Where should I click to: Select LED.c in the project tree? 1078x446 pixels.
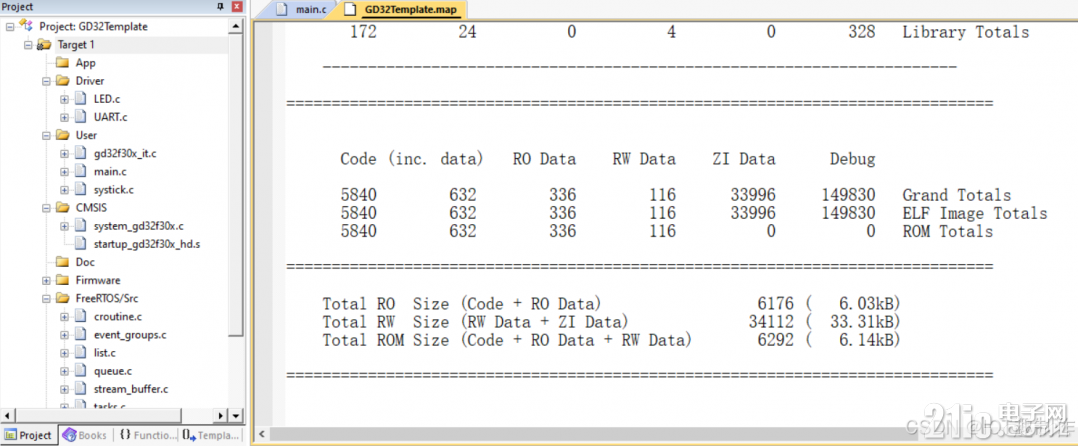click(107, 99)
